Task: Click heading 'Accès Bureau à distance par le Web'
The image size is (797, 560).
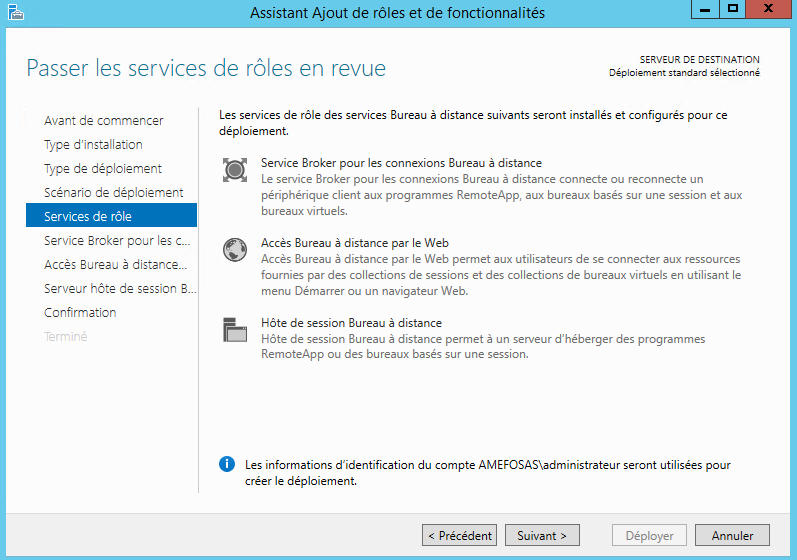Action: pyautogui.click(x=355, y=242)
